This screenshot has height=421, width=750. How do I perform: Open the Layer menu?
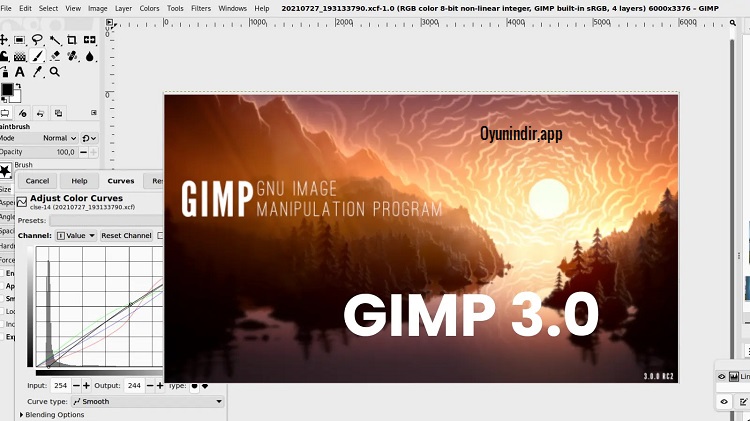(123, 8)
